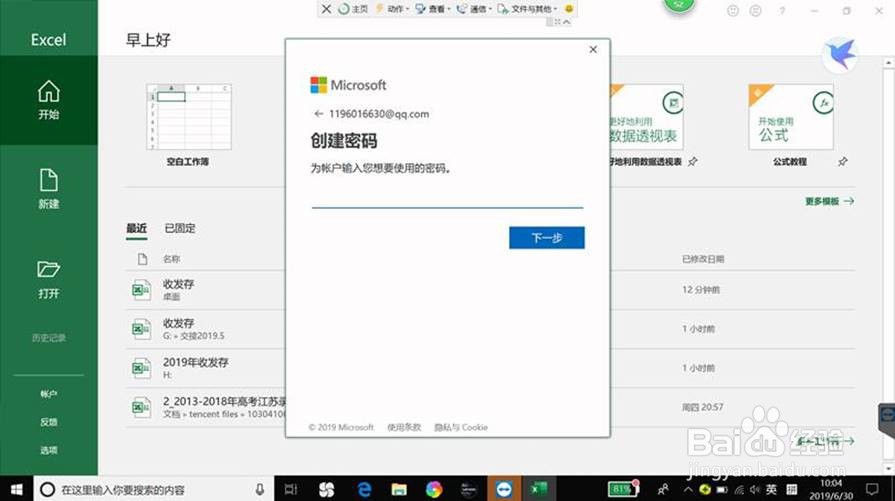The height and width of the screenshot is (501, 895).
Task: Sort by 名称 column header
Action: (x=171, y=259)
